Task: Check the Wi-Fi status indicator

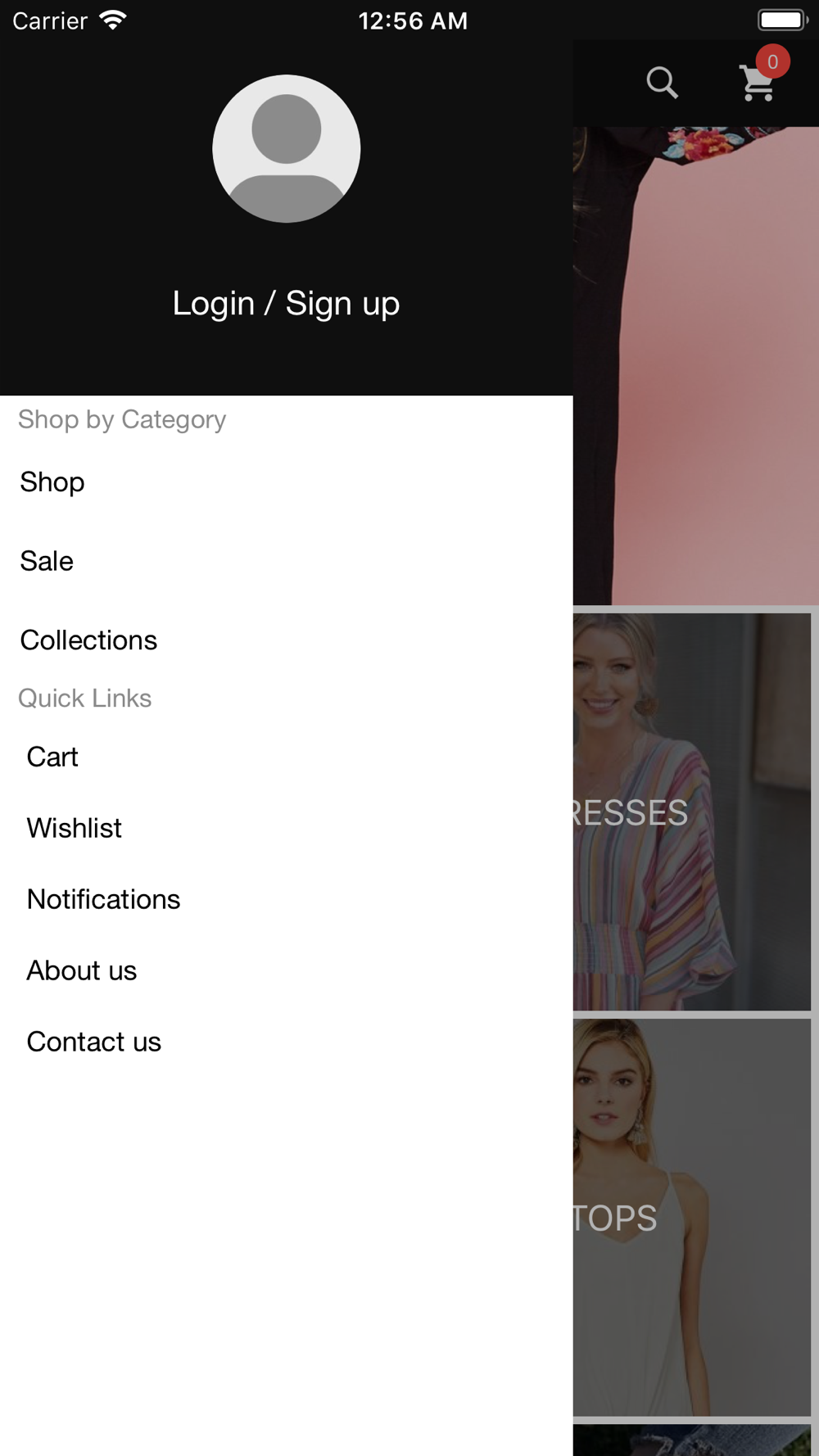Action: (x=113, y=20)
